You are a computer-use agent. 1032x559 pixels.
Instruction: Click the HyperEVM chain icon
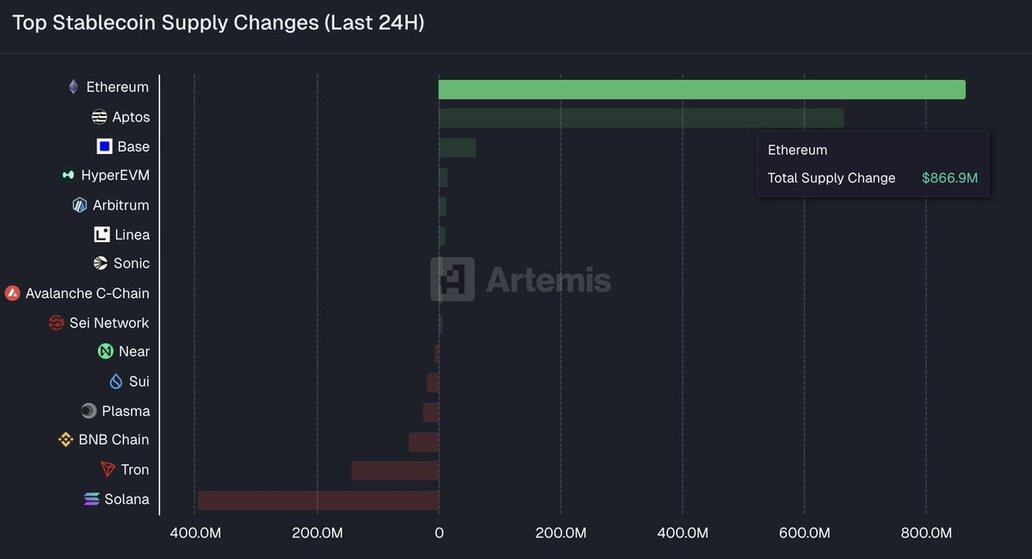point(68,175)
